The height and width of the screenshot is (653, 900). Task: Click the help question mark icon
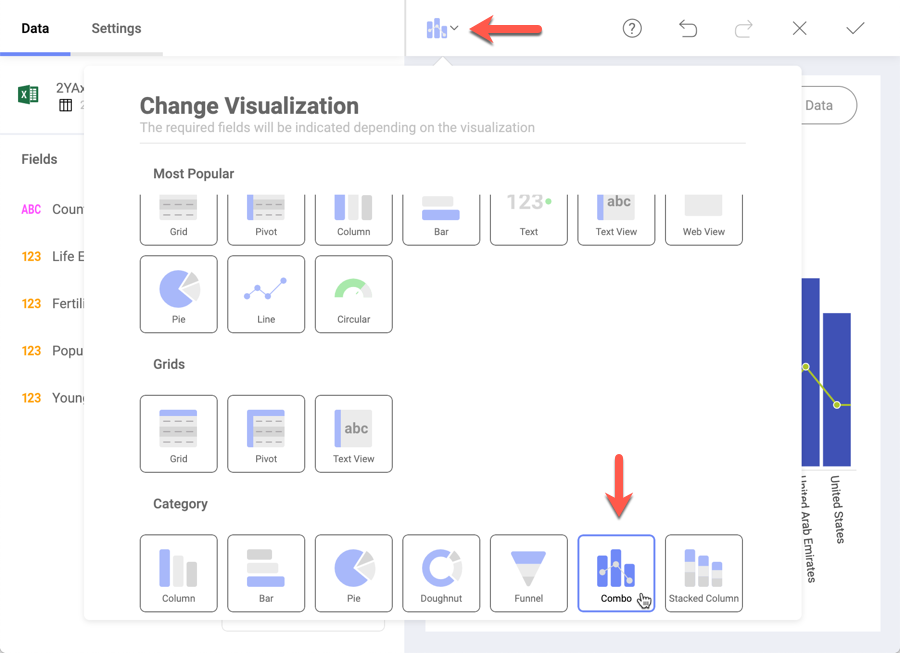632,29
